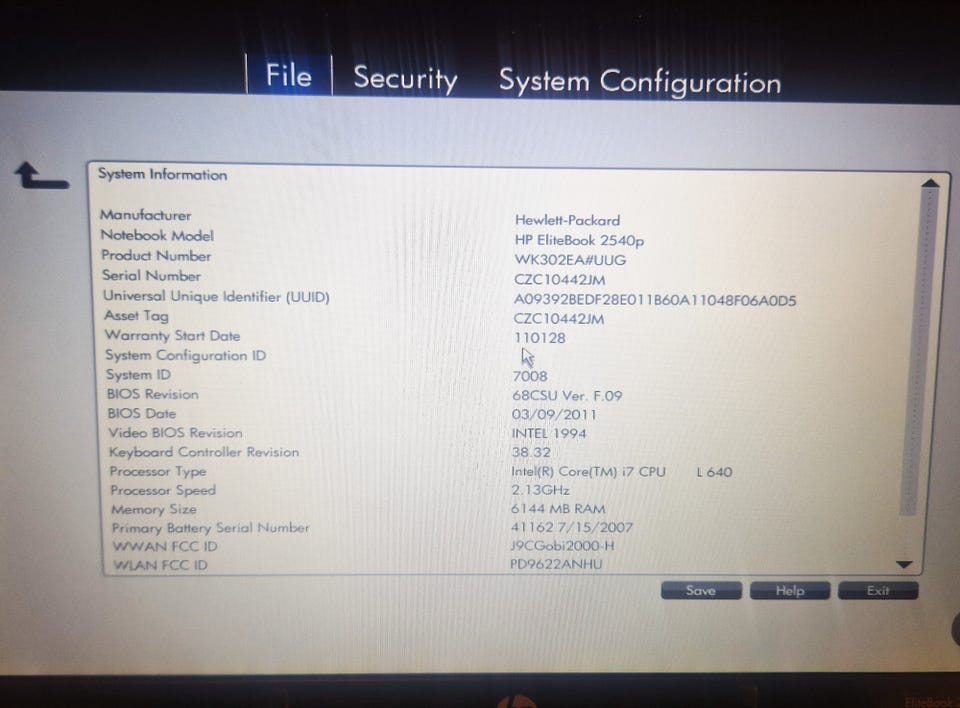
Task: Click the 110128 warranty date value
Action: (x=539, y=338)
